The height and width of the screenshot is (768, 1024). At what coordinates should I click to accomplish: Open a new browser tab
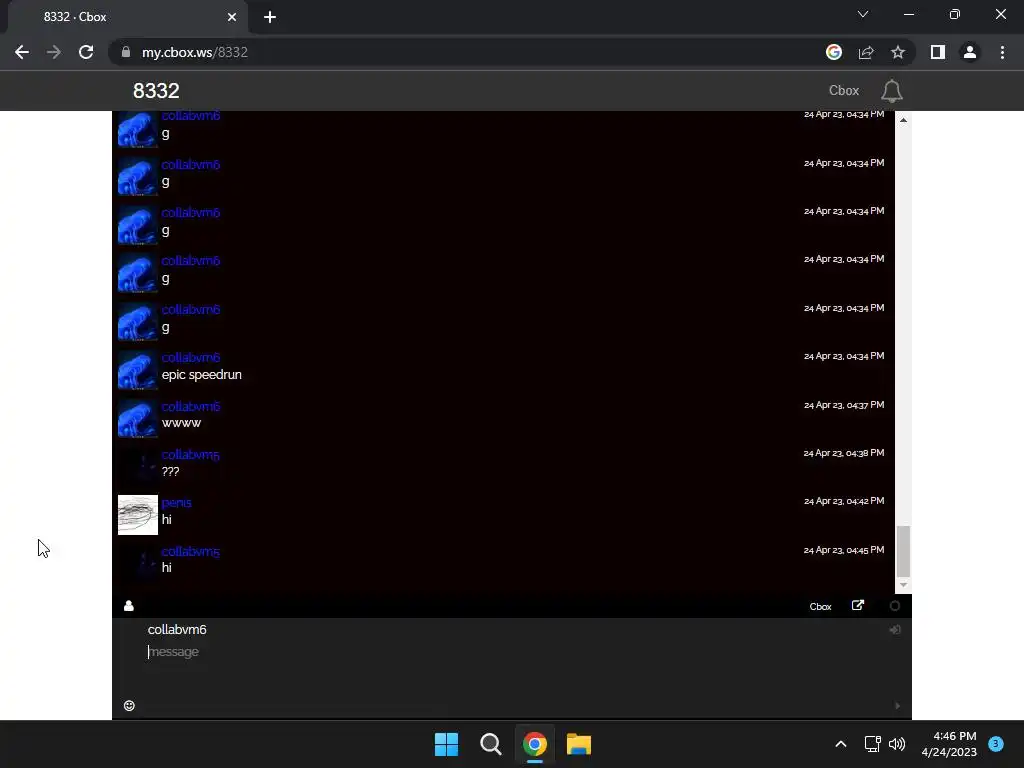point(270,17)
